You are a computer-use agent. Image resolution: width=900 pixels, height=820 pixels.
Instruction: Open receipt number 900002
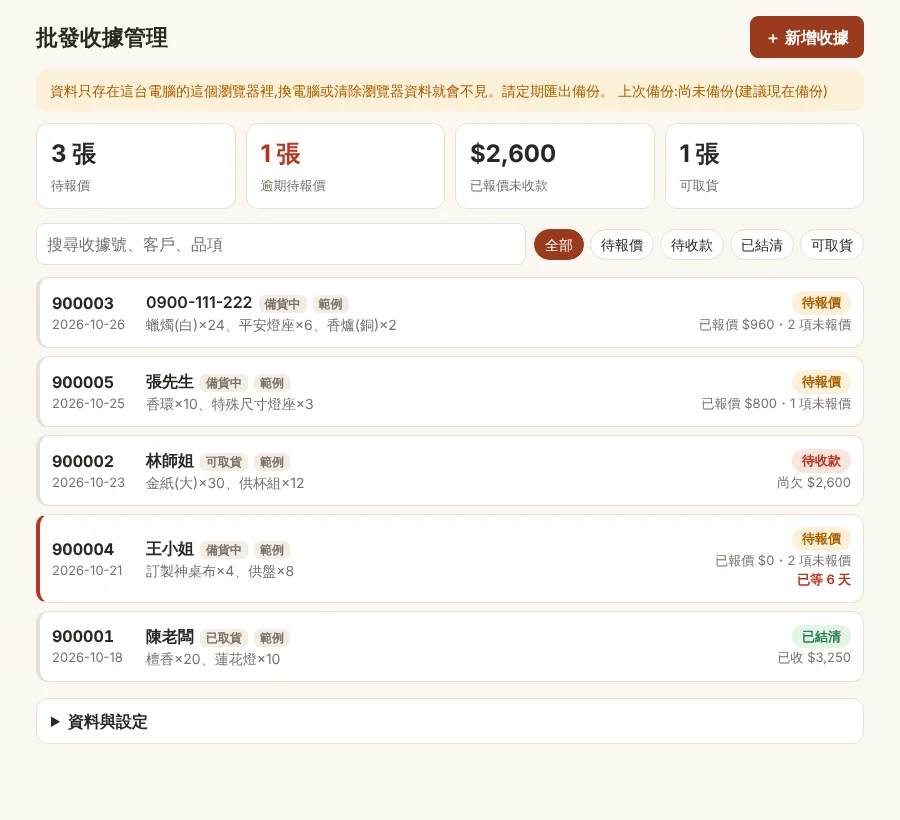point(83,461)
